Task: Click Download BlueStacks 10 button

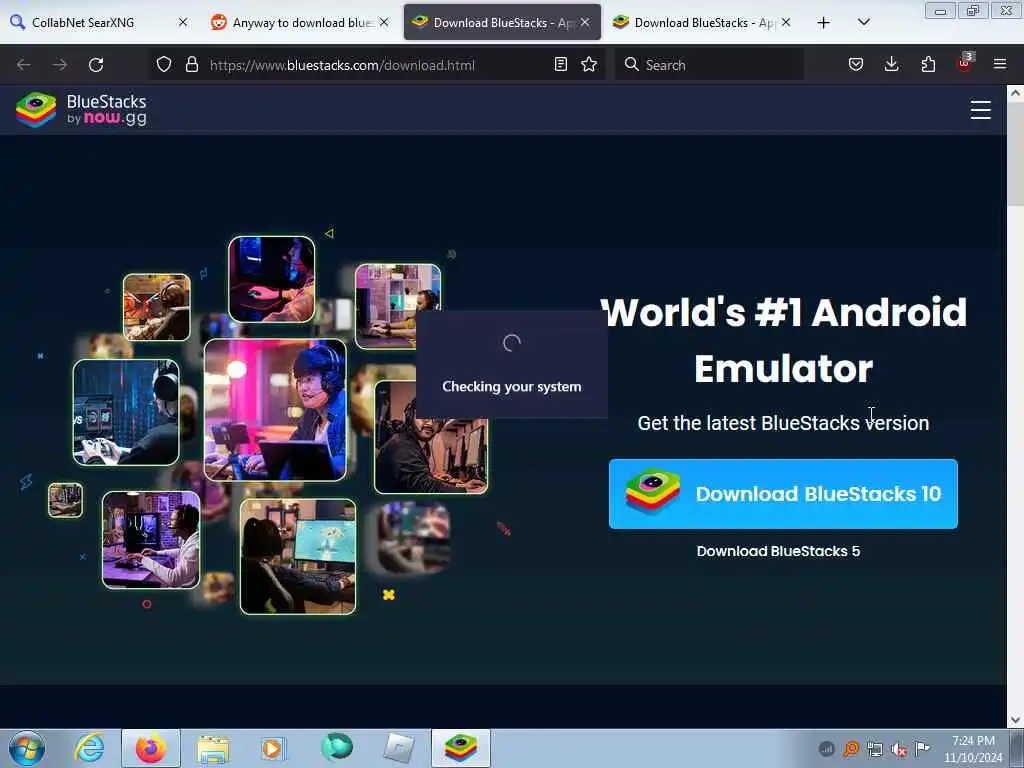Action: (783, 494)
